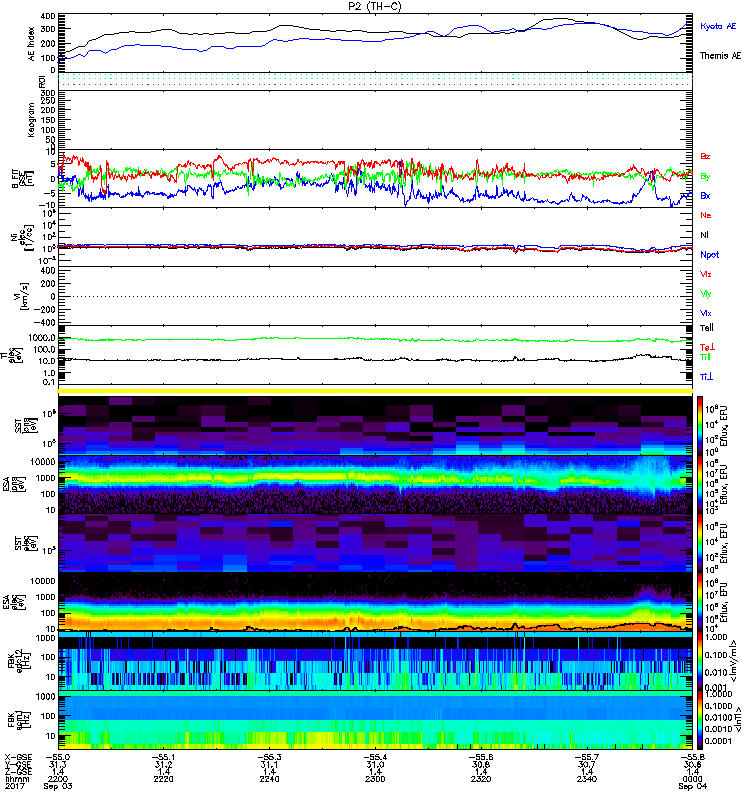Click the X-GSE value -55.4
Image resolution: width=750 pixels, height=800 pixels.
(375, 757)
